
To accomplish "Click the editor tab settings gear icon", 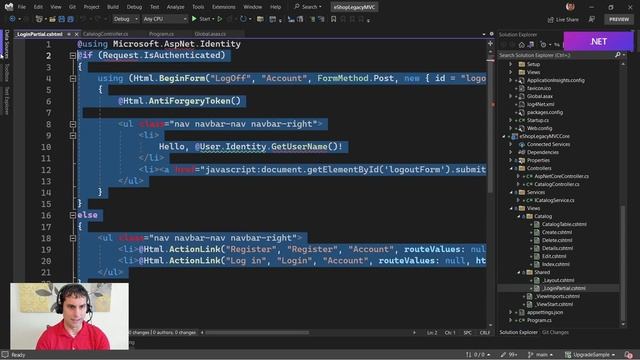I will (491, 34).
